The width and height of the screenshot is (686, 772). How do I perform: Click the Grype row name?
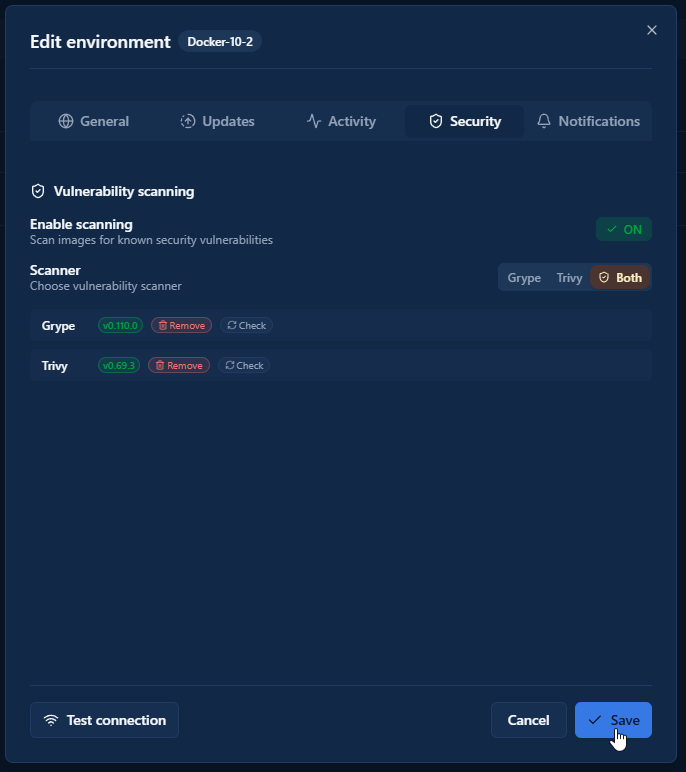(x=58, y=326)
